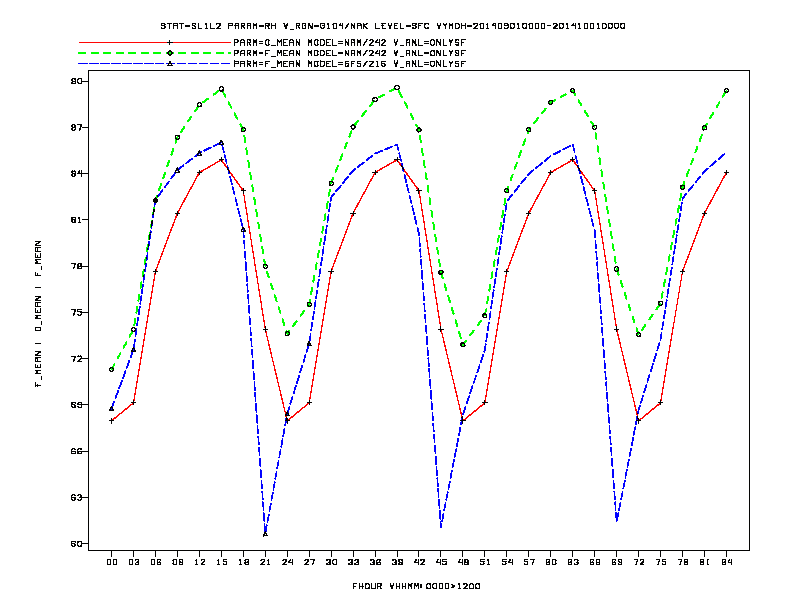
Task: Click green circle data point at hour 84
Action: point(726,91)
